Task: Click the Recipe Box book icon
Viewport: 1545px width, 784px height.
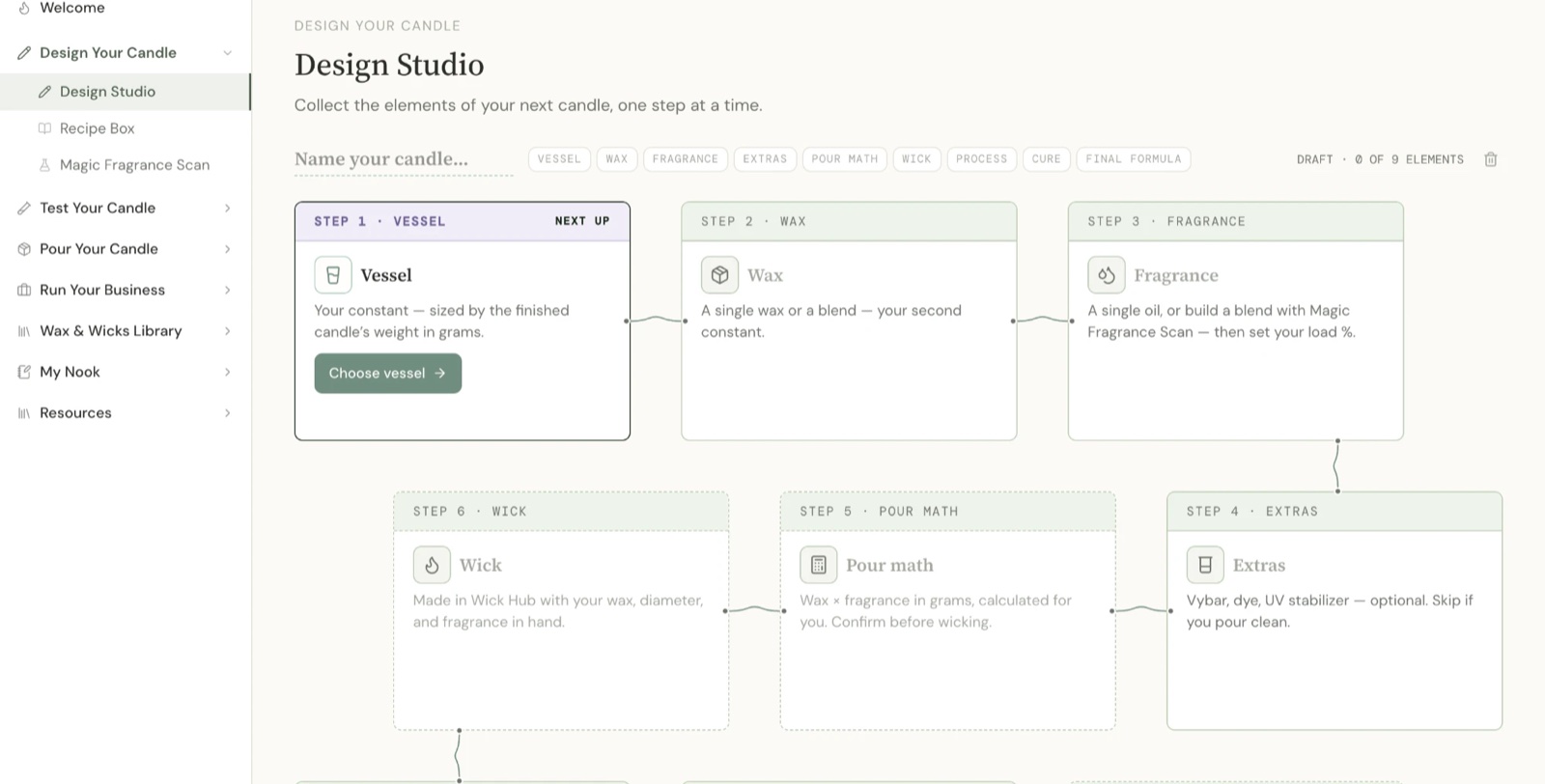Action: [44, 128]
